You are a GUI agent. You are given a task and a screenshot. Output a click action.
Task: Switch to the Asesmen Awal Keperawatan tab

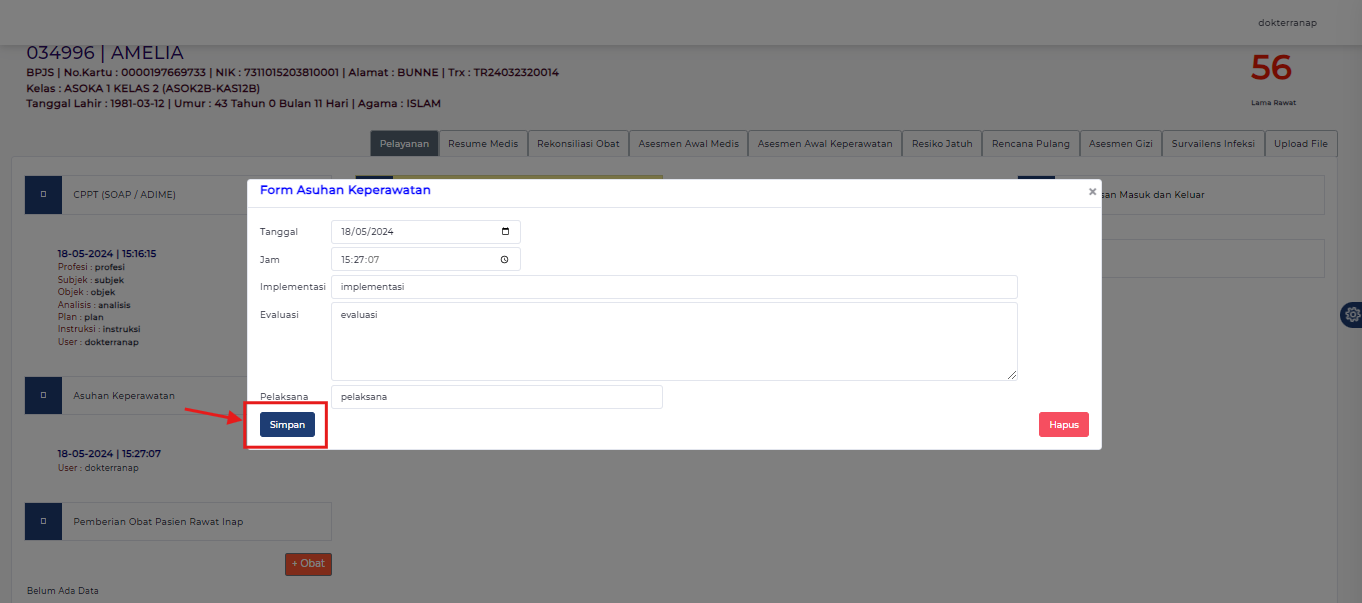pos(824,143)
